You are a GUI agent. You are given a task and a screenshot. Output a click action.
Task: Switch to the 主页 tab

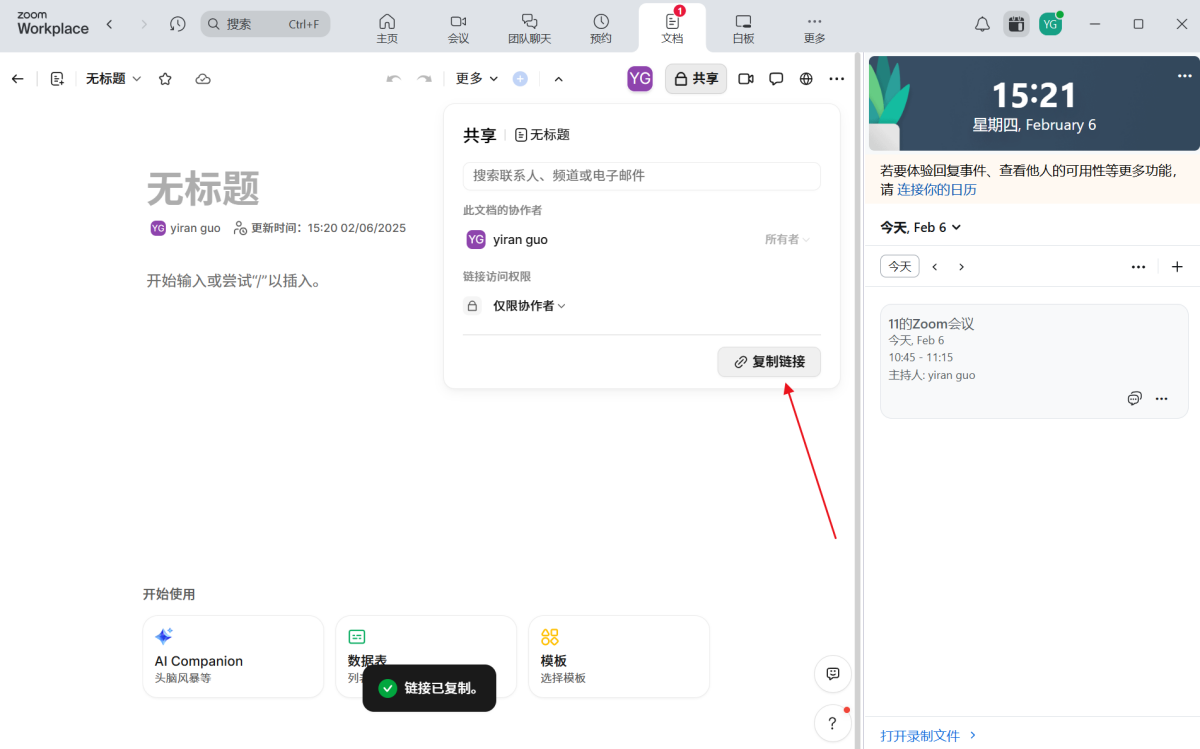tap(387, 24)
